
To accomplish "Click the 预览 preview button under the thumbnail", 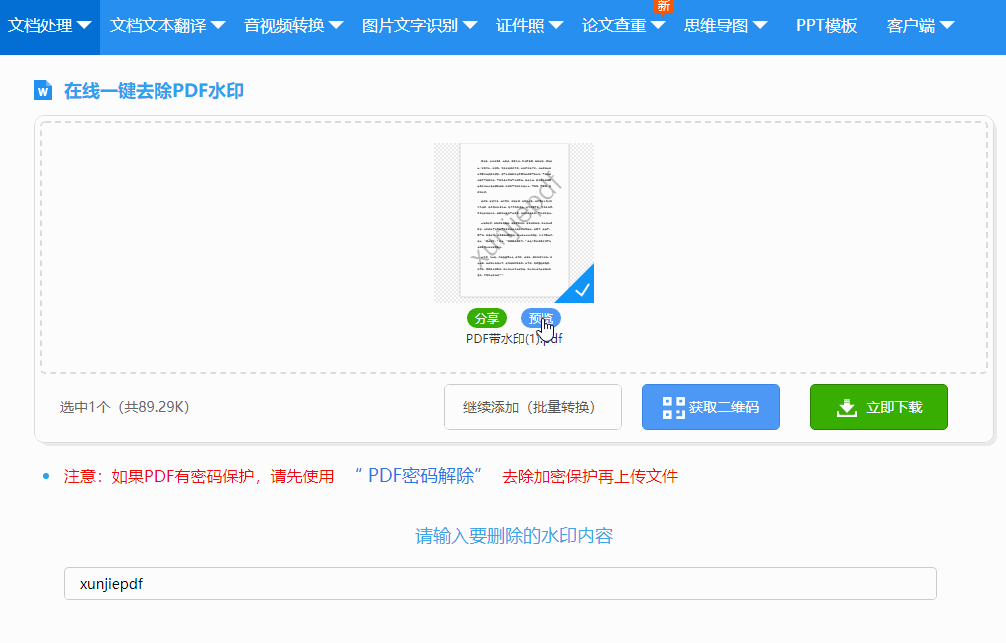I will [540, 318].
